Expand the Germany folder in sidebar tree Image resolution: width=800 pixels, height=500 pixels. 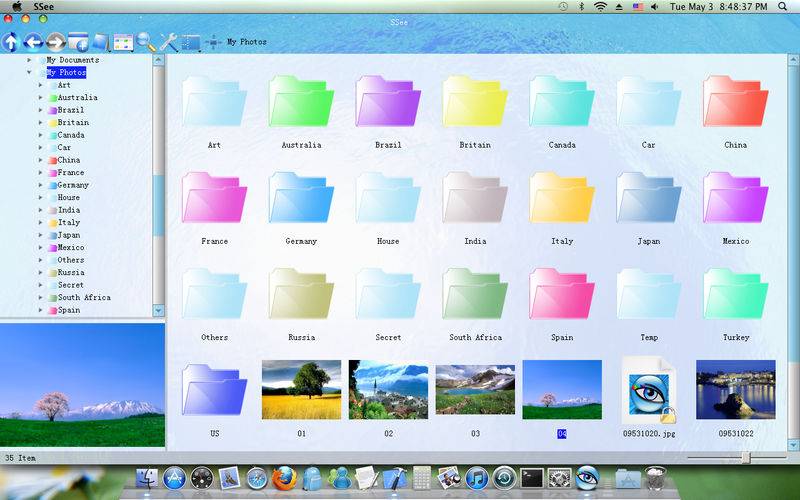[x=41, y=185]
